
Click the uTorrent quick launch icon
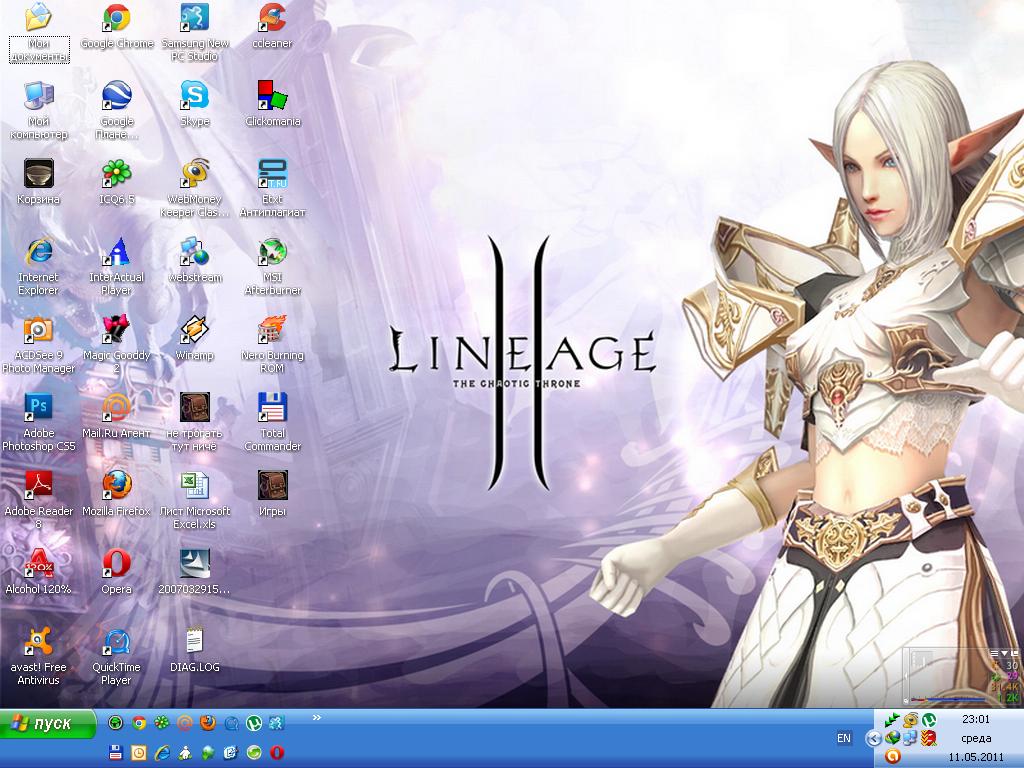tap(253, 722)
